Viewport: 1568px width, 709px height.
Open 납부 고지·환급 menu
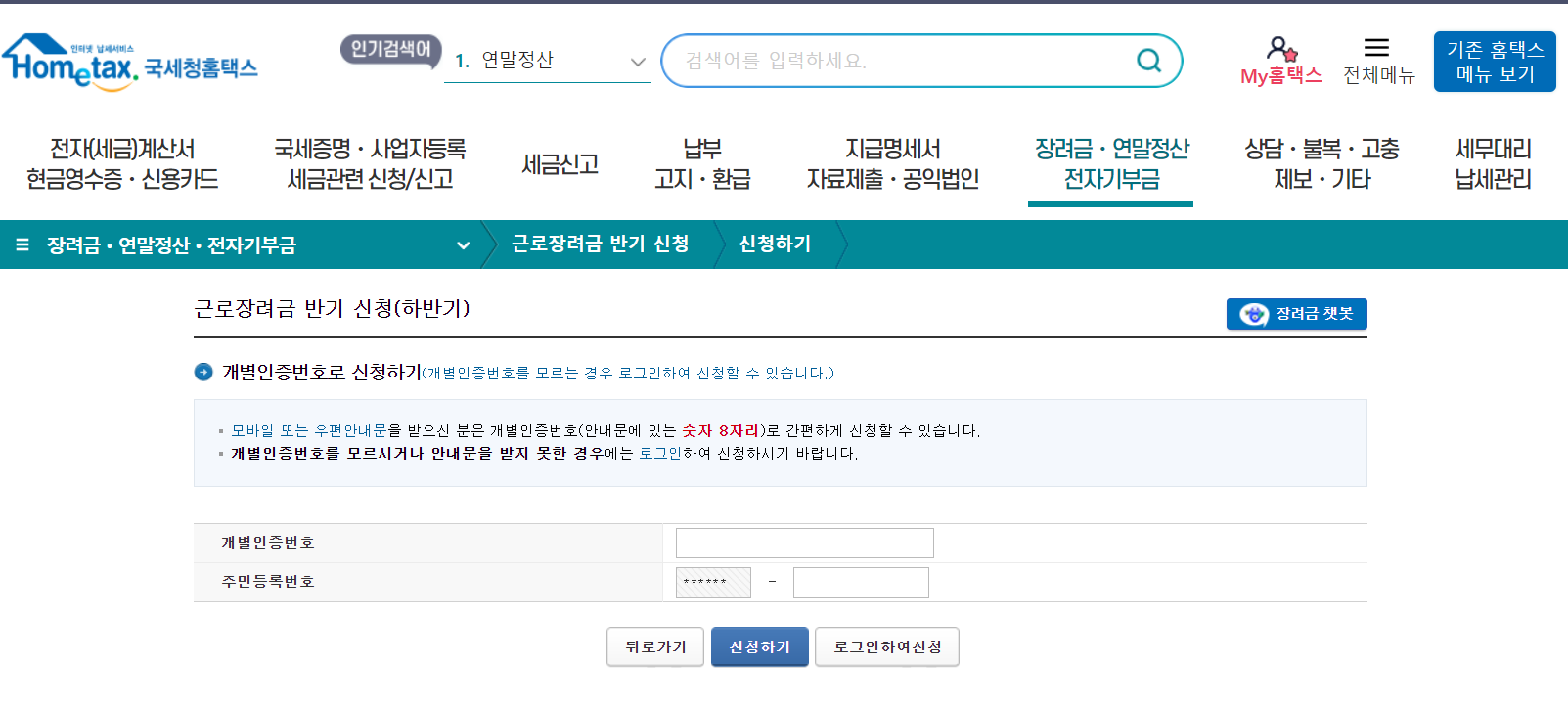tap(702, 163)
